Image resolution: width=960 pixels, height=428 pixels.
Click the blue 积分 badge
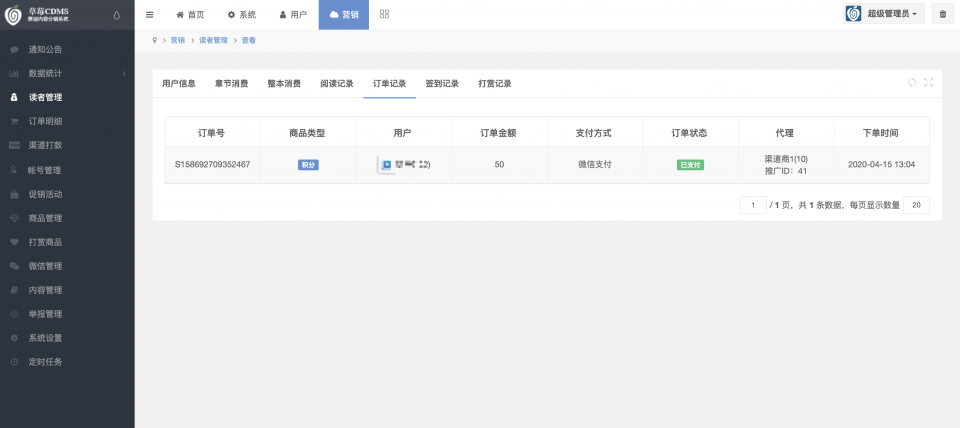pyautogui.click(x=308, y=165)
